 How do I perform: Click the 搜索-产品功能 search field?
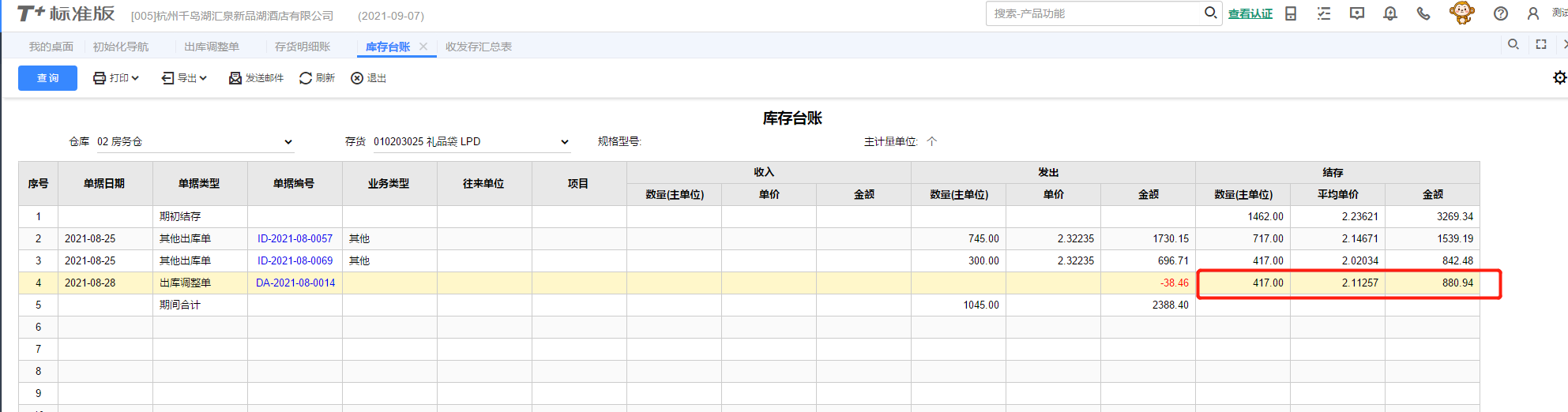click(1096, 13)
